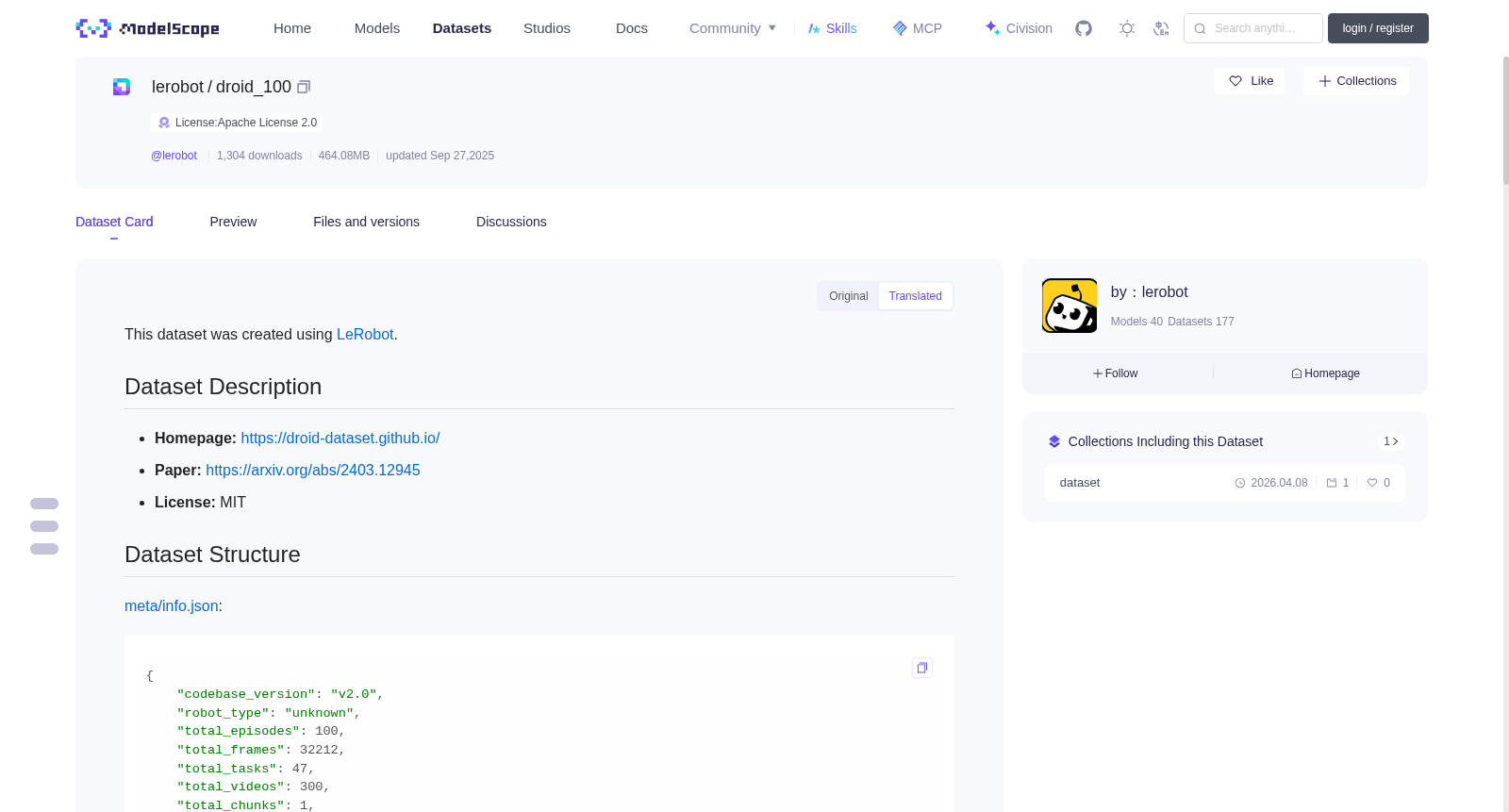Click the 'Dataset Description' heading
The height and width of the screenshot is (812, 1509).
pyautogui.click(x=223, y=387)
